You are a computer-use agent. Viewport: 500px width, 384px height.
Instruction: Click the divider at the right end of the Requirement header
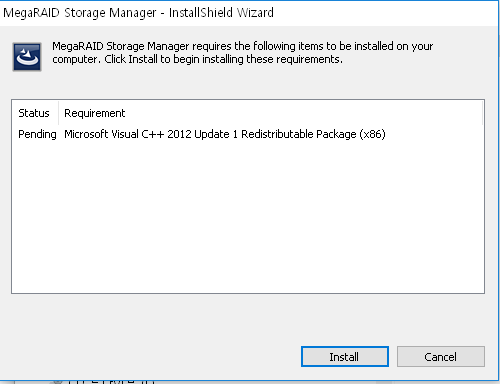coord(482,113)
